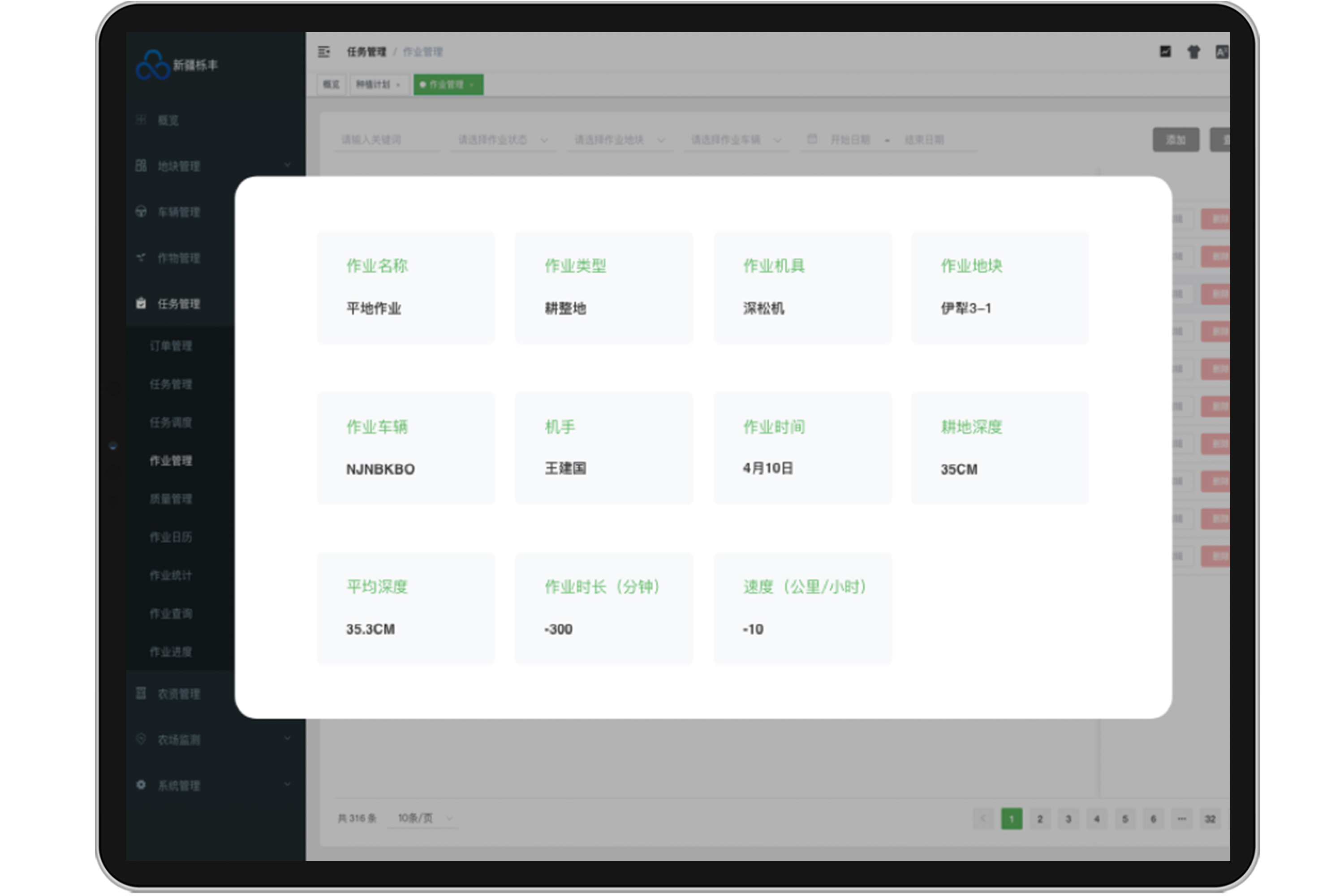Viewport: 1344px width, 896px height.
Task: Close the 作业管理 tab with its x
Action: (472, 85)
